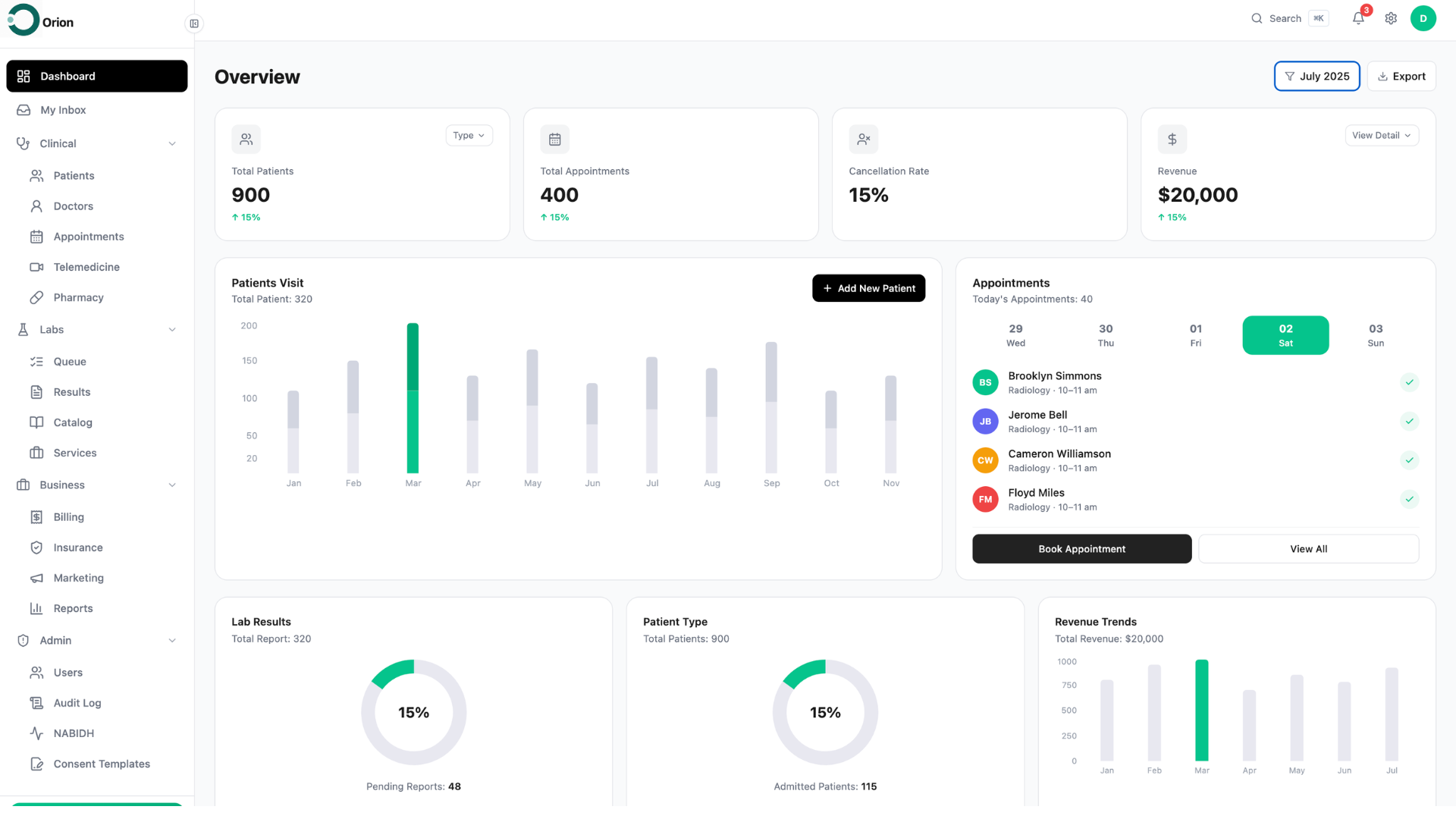This screenshot has width=1456, height=819.
Task: Open Audit Log in sidebar
Action: [x=97, y=703]
